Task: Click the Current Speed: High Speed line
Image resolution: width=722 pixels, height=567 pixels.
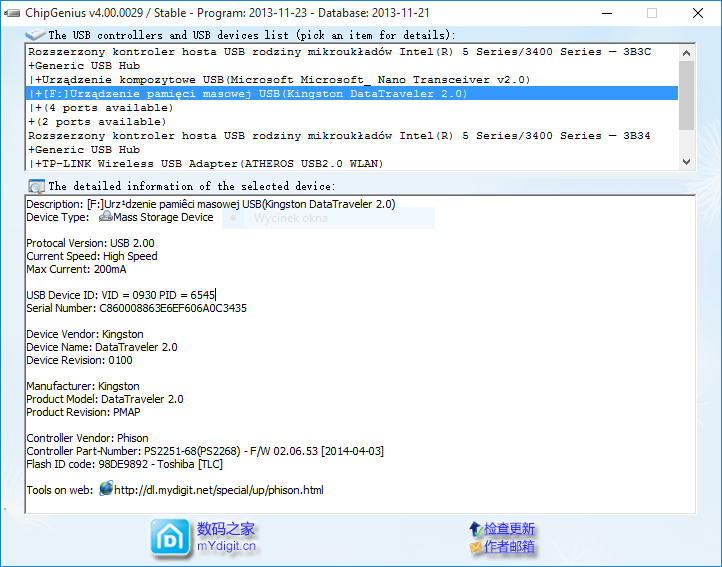Action: click(92, 256)
